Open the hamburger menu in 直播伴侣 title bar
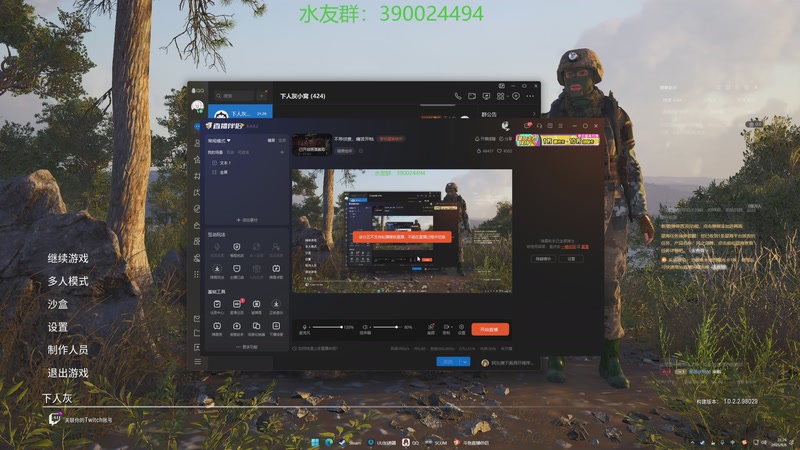Image resolution: width=800 pixels, height=450 pixels. pyautogui.click(x=561, y=126)
